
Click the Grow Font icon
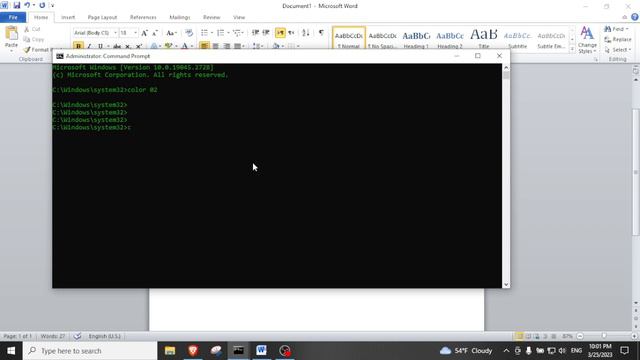coord(144,33)
